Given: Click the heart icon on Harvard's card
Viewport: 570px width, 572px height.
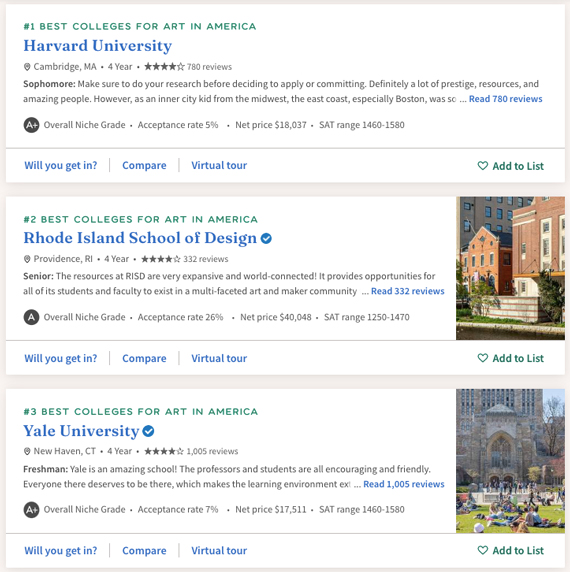Looking at the screenshot, I should (x=482, y=166).
